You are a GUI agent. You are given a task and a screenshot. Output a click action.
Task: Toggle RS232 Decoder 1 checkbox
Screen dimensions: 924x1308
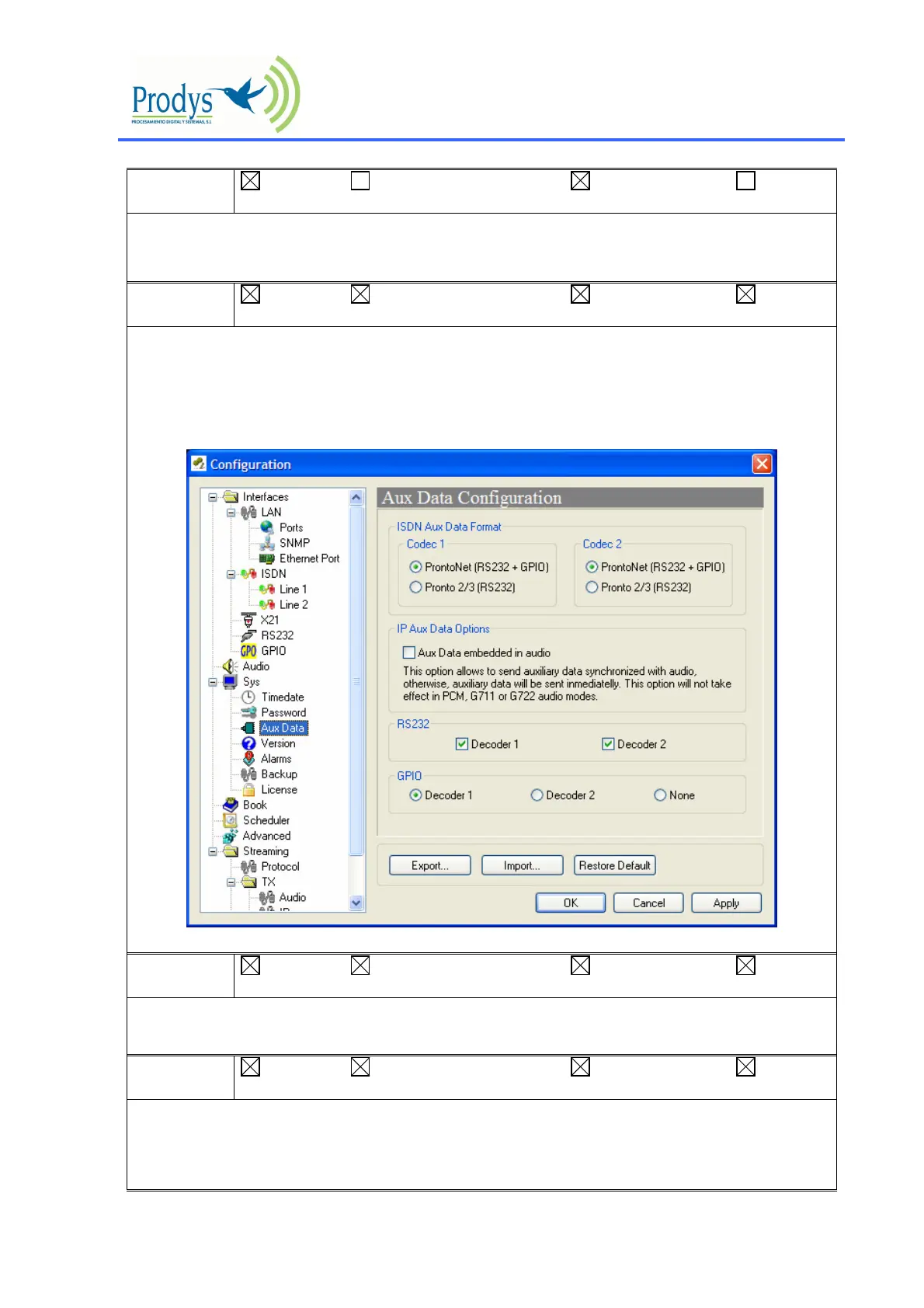(462, 744)
